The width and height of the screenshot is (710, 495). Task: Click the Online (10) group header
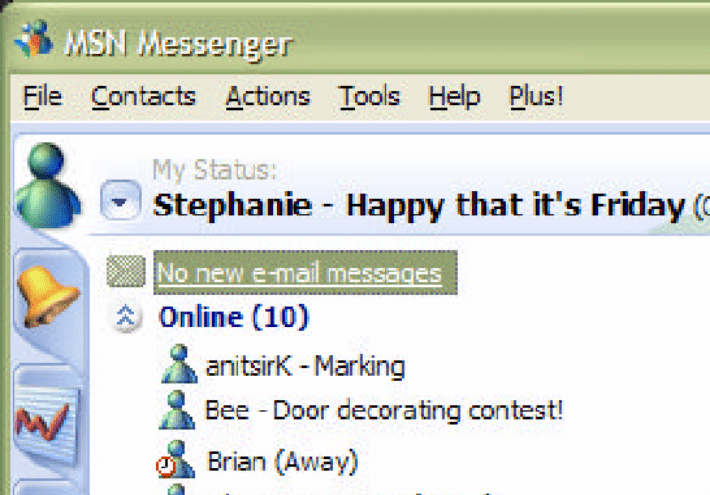coord(234,317)
